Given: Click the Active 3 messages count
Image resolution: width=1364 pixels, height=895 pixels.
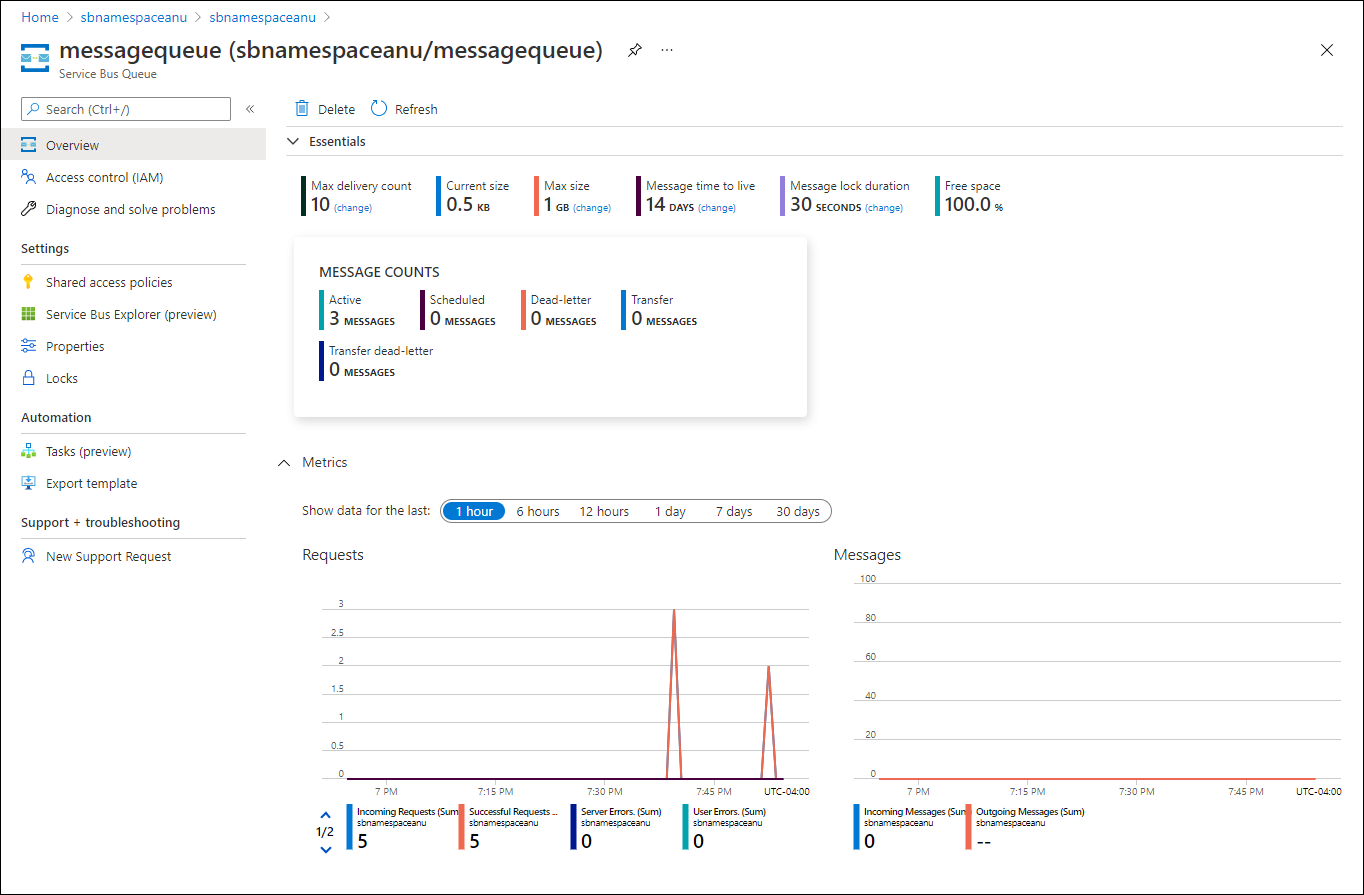Looking at the screenshot, I should point(362,319).
